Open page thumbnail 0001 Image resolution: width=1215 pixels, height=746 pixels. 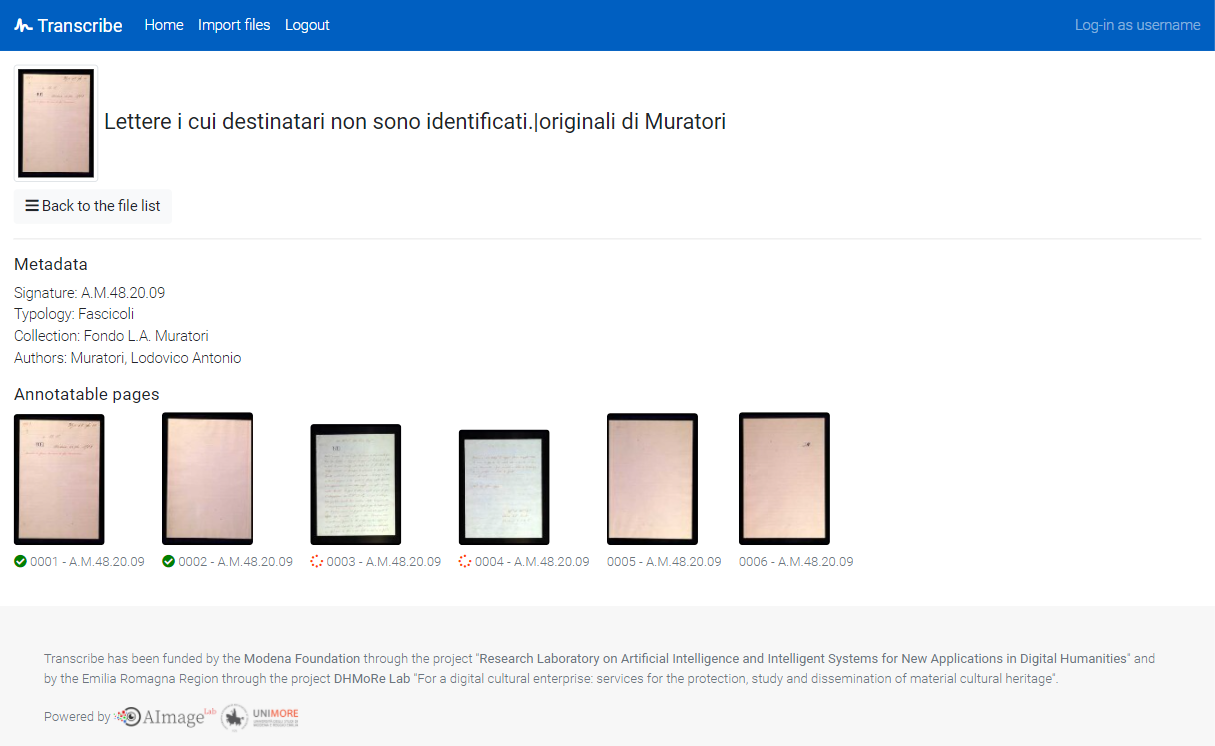coord(59,479)
